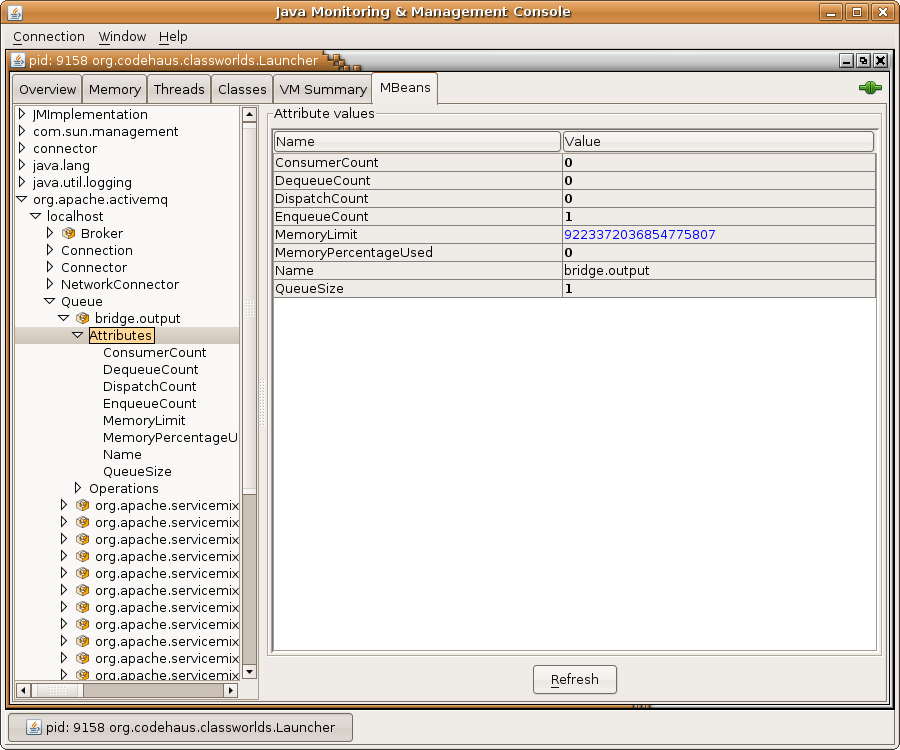Click the Value column header

[x=718, y=141]
